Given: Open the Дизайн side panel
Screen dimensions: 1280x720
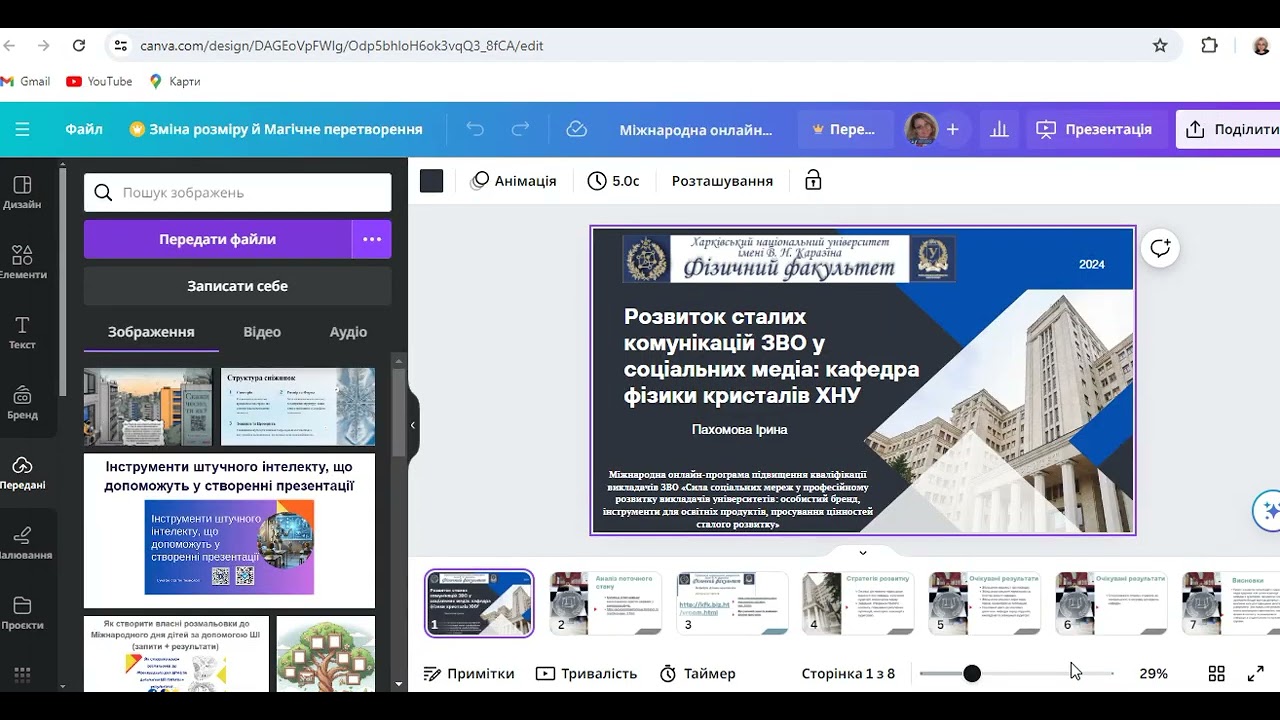Looking at the screenshot, I should coord(22,193).
